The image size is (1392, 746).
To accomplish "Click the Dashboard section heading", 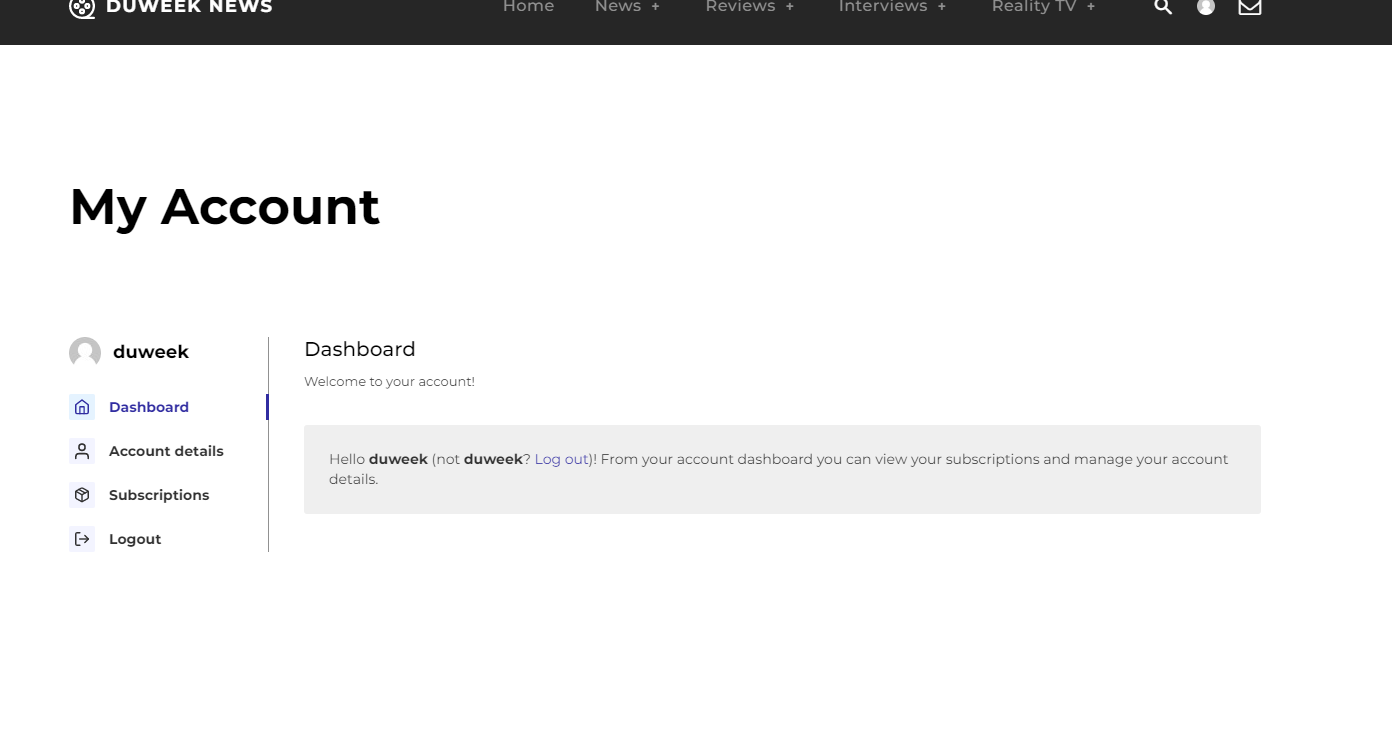I will click(360, 349).
